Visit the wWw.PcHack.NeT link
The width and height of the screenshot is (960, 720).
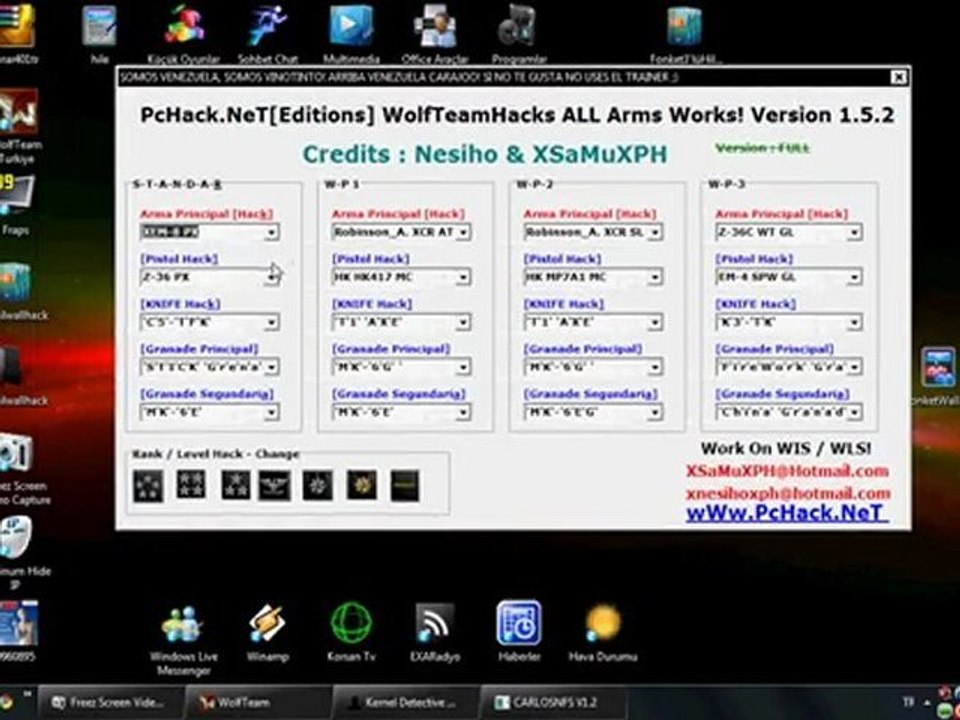787,513
